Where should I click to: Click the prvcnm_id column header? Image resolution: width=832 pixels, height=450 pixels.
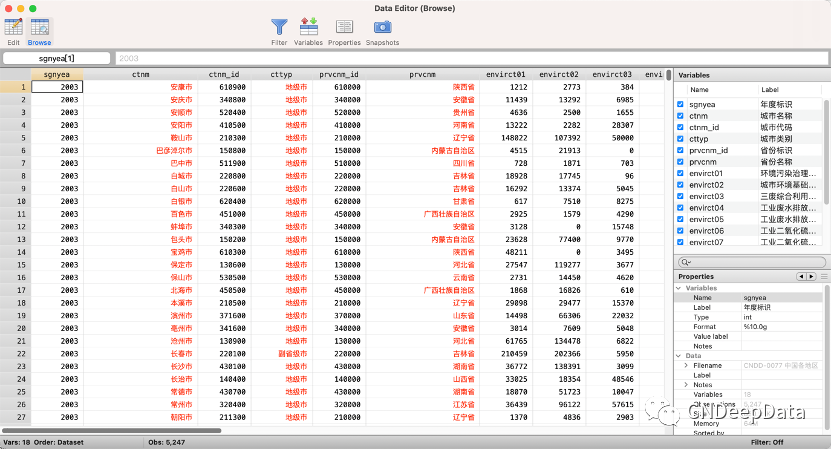click(x=339, y=74)
